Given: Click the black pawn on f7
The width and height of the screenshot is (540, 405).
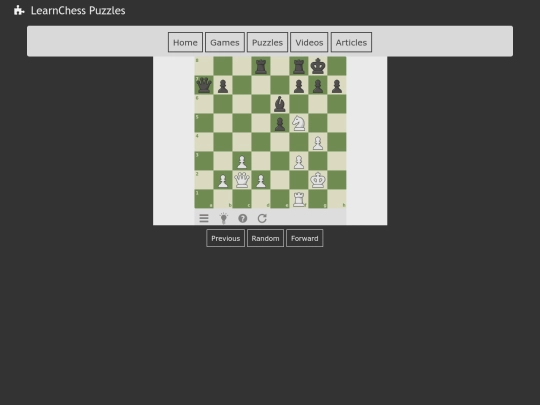Looking at the screenshot, I should point(299,85).
